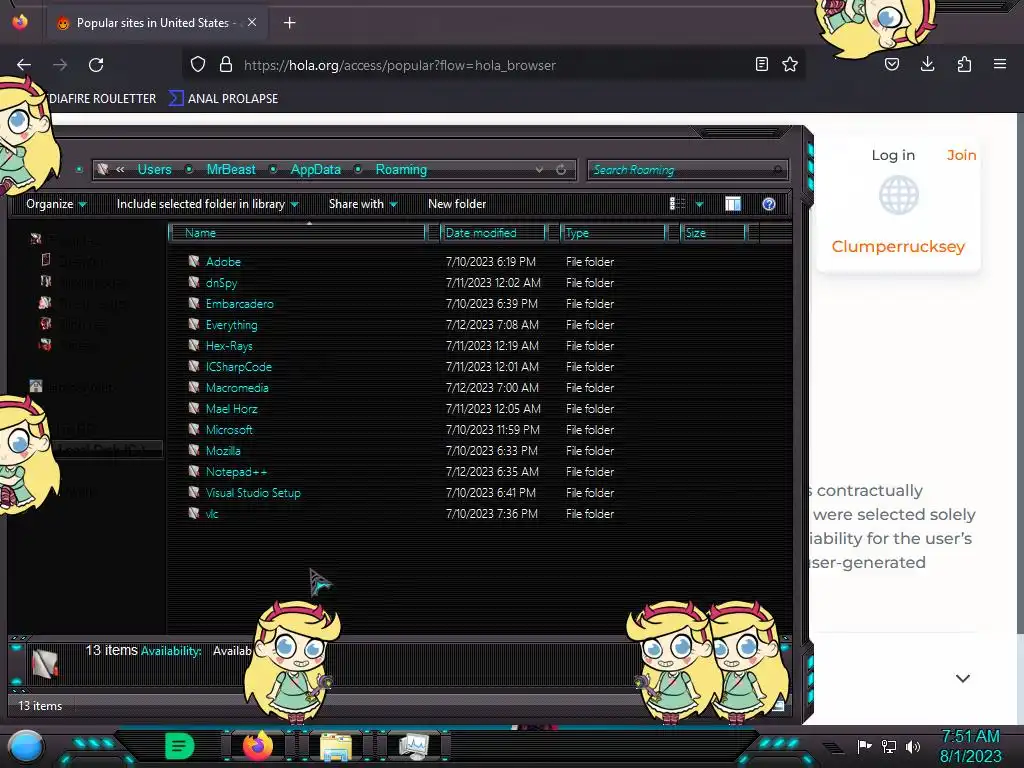Sort by the Size column header

pos(713,233)
